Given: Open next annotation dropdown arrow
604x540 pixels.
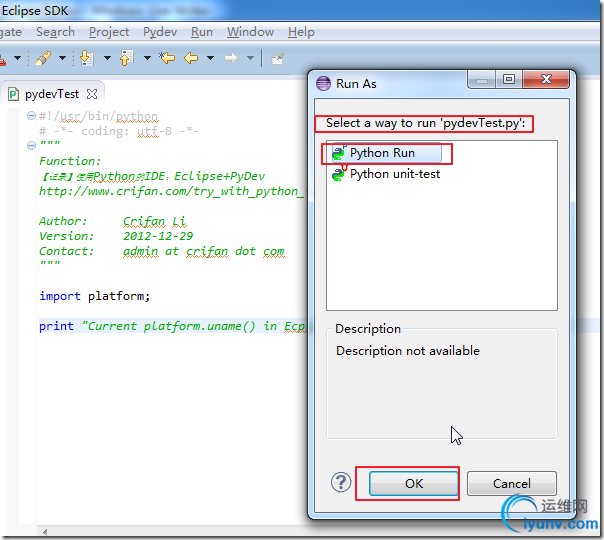Looking at the screenshot, I should point(107,58).
